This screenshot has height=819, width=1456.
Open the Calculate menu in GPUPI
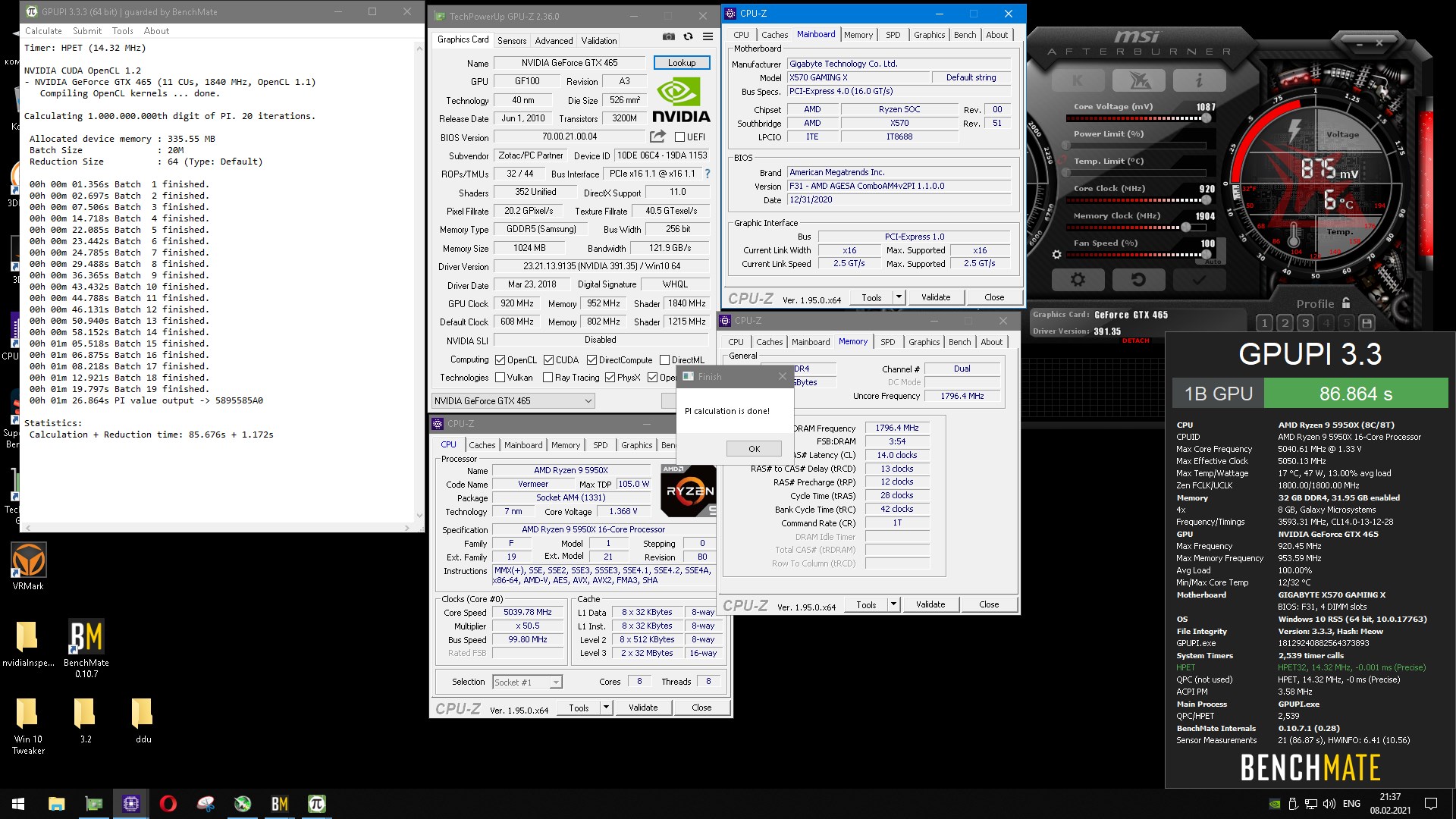(x=43, y=31)
